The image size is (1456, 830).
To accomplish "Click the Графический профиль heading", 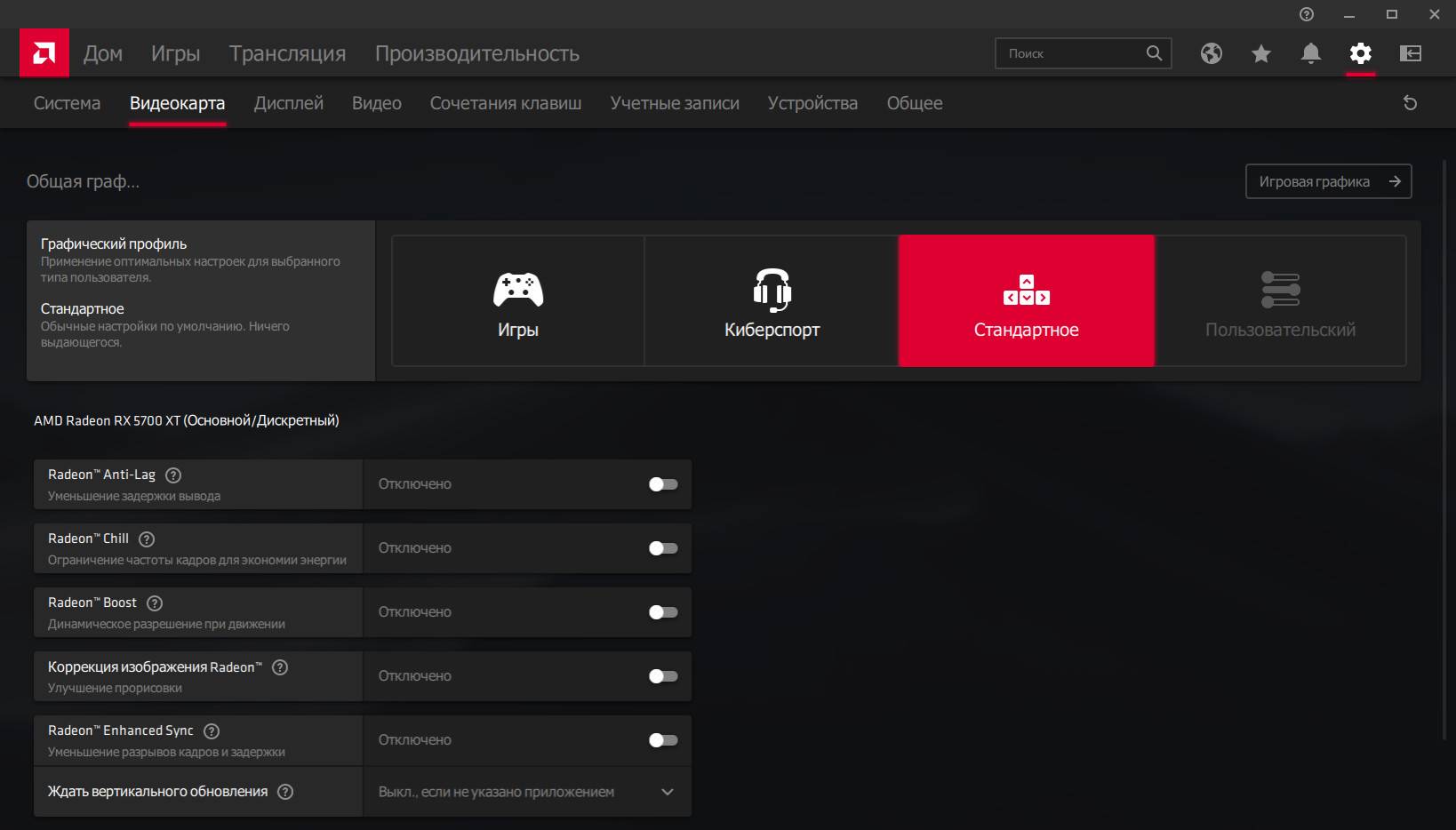I will click(114, 243).
